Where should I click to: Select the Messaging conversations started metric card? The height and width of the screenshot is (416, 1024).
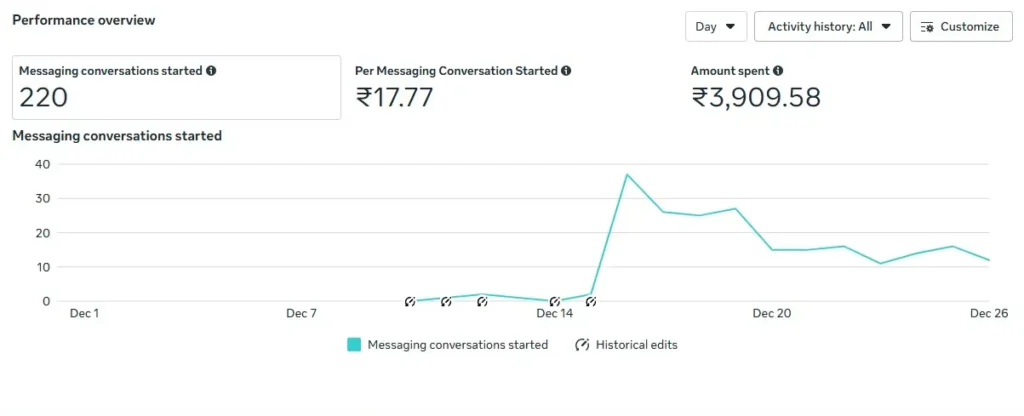coord(176,87)
